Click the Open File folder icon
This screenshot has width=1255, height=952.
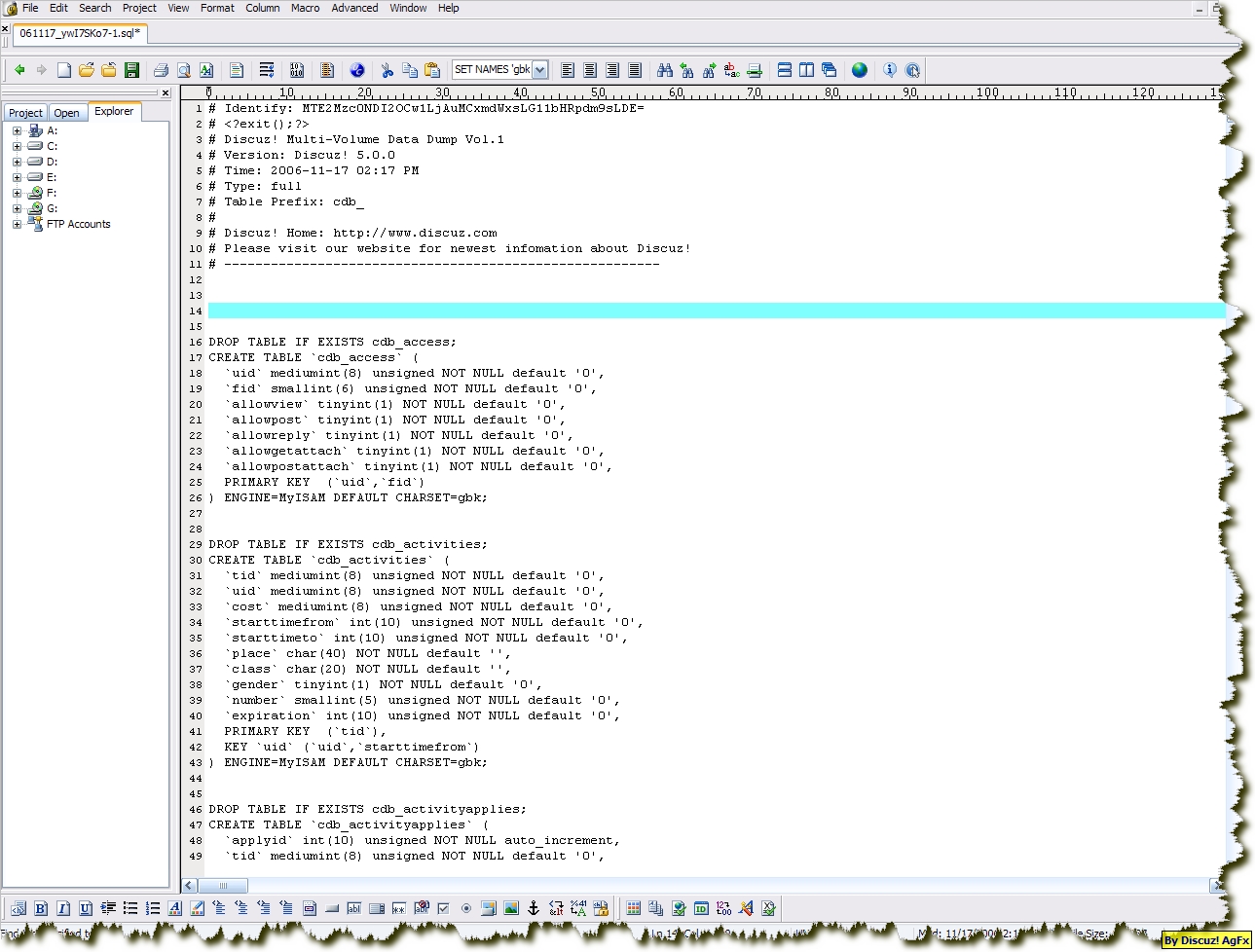pyautogui.click(x=87, y=70)
